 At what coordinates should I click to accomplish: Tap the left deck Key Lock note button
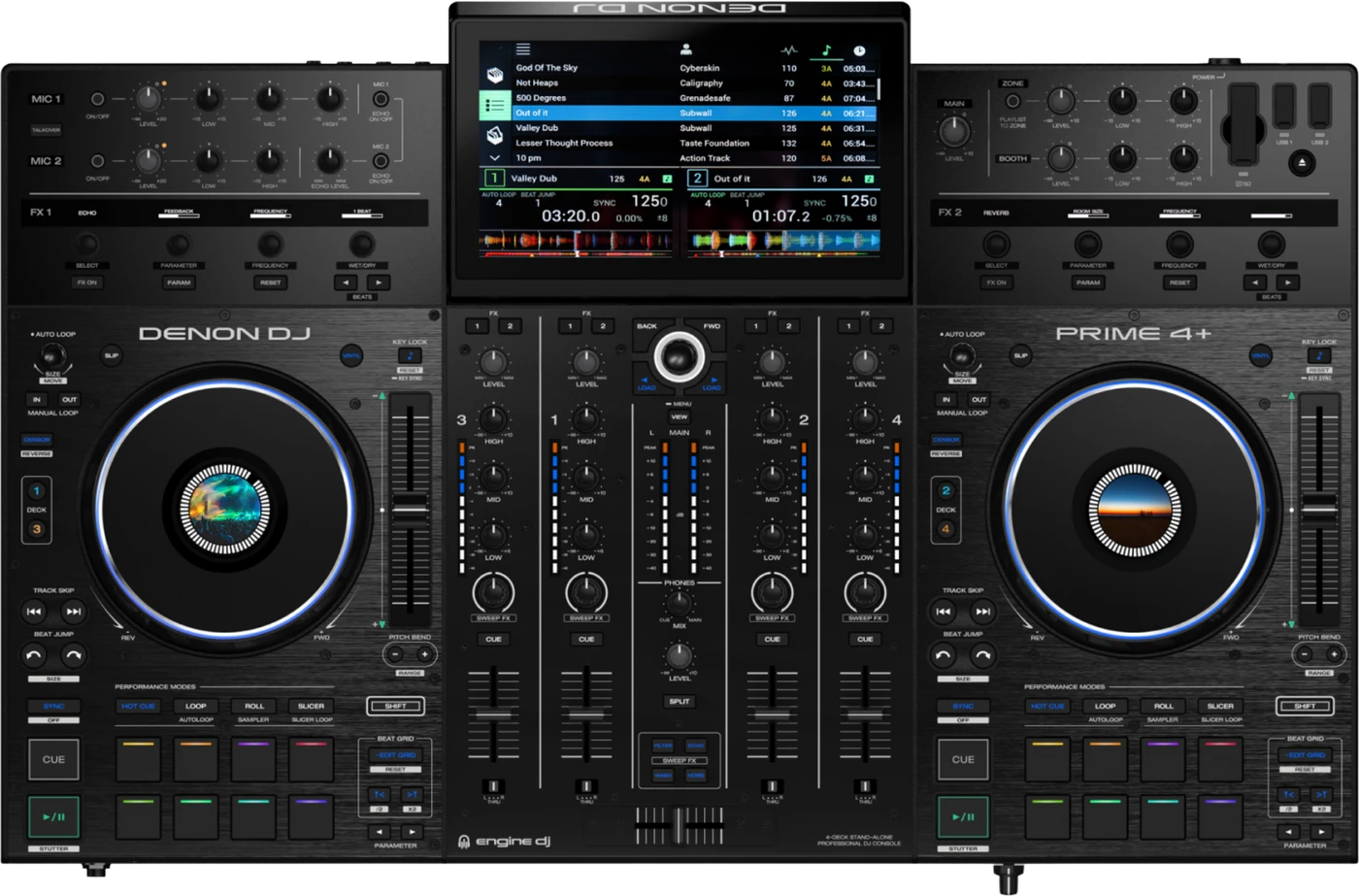click(410, 356)
